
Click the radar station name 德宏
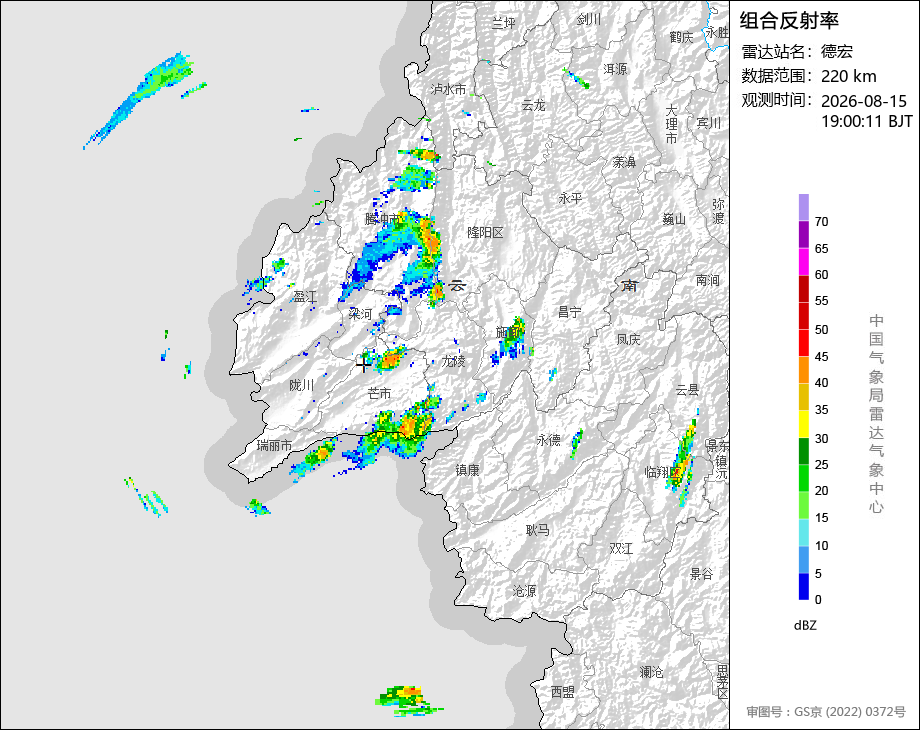click(837, 51)
